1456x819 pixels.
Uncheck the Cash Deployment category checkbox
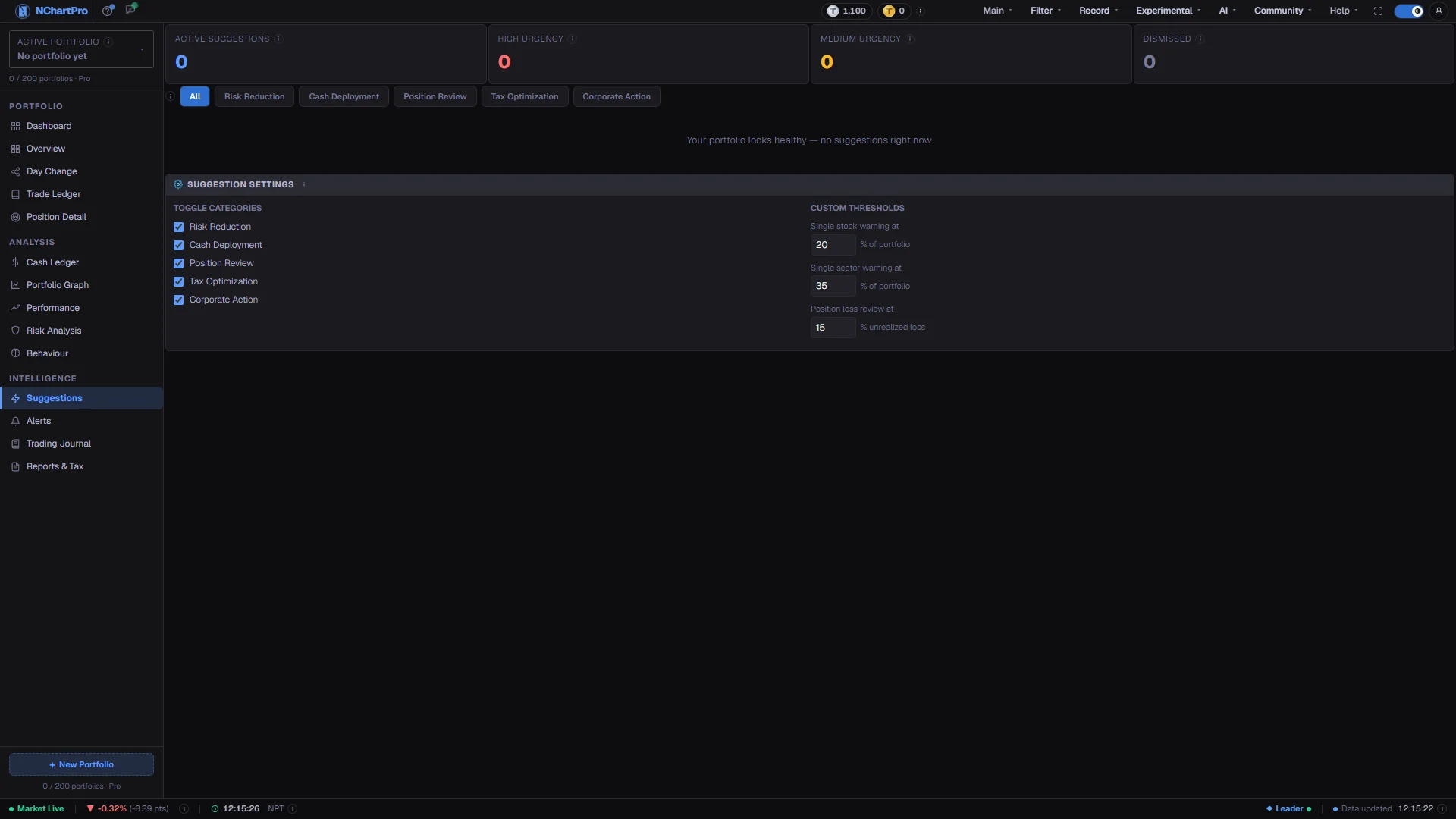coord(179,245)
